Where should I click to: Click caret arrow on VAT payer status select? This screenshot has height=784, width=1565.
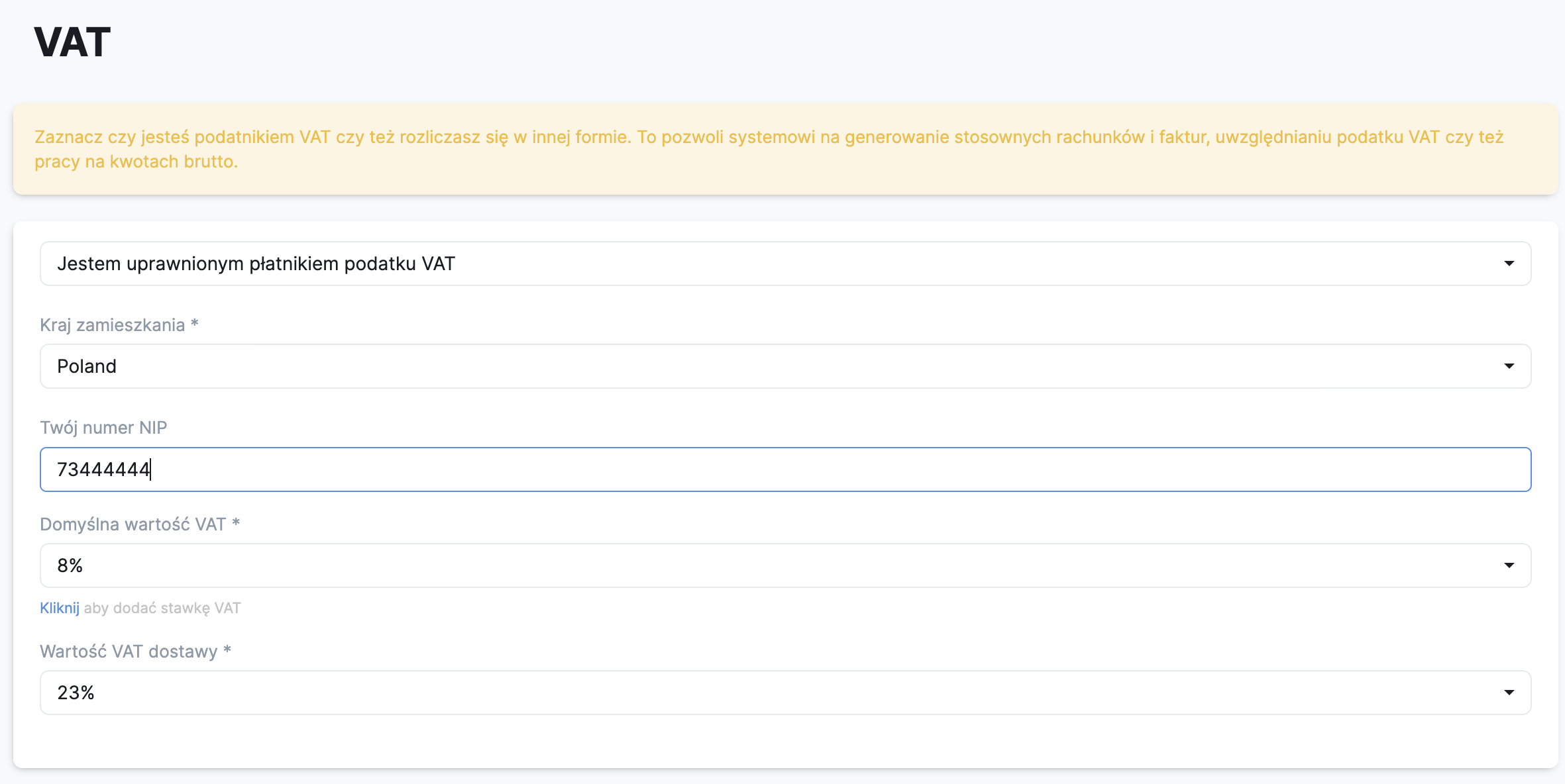[x=1509, y=264]
